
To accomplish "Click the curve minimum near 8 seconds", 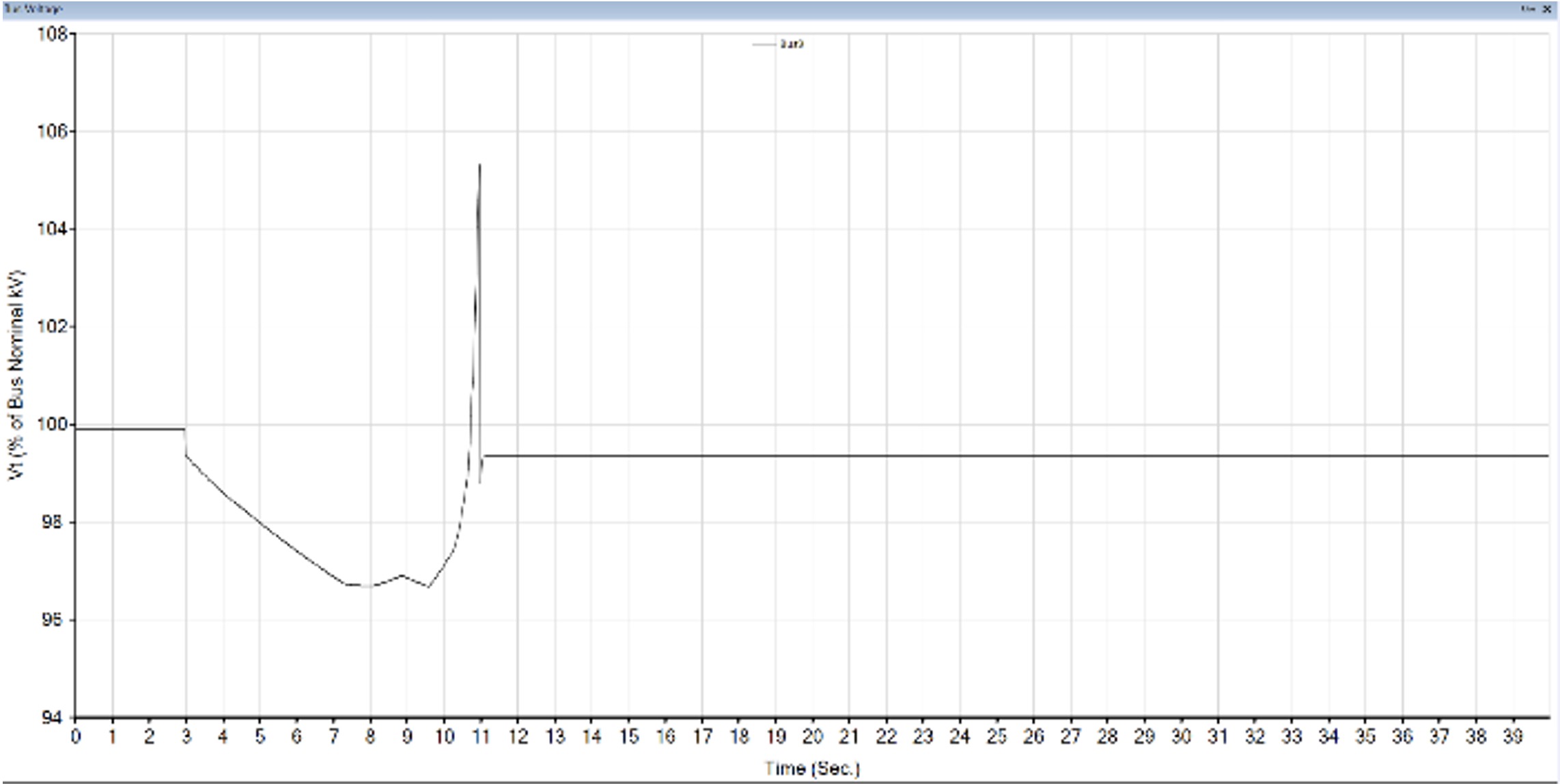I will pyautogui.click(x=370, y=586).
